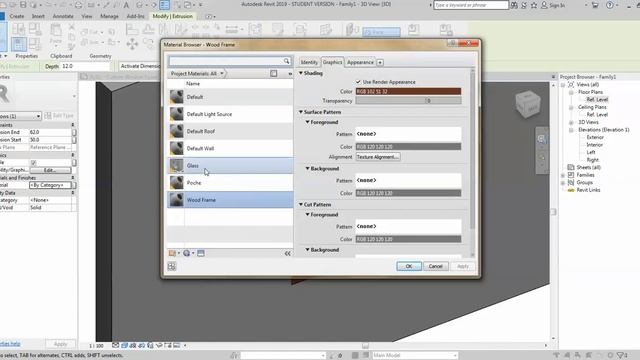Select the Graphics tab
Screen dimensions: 640x360
tap(332, 62)
